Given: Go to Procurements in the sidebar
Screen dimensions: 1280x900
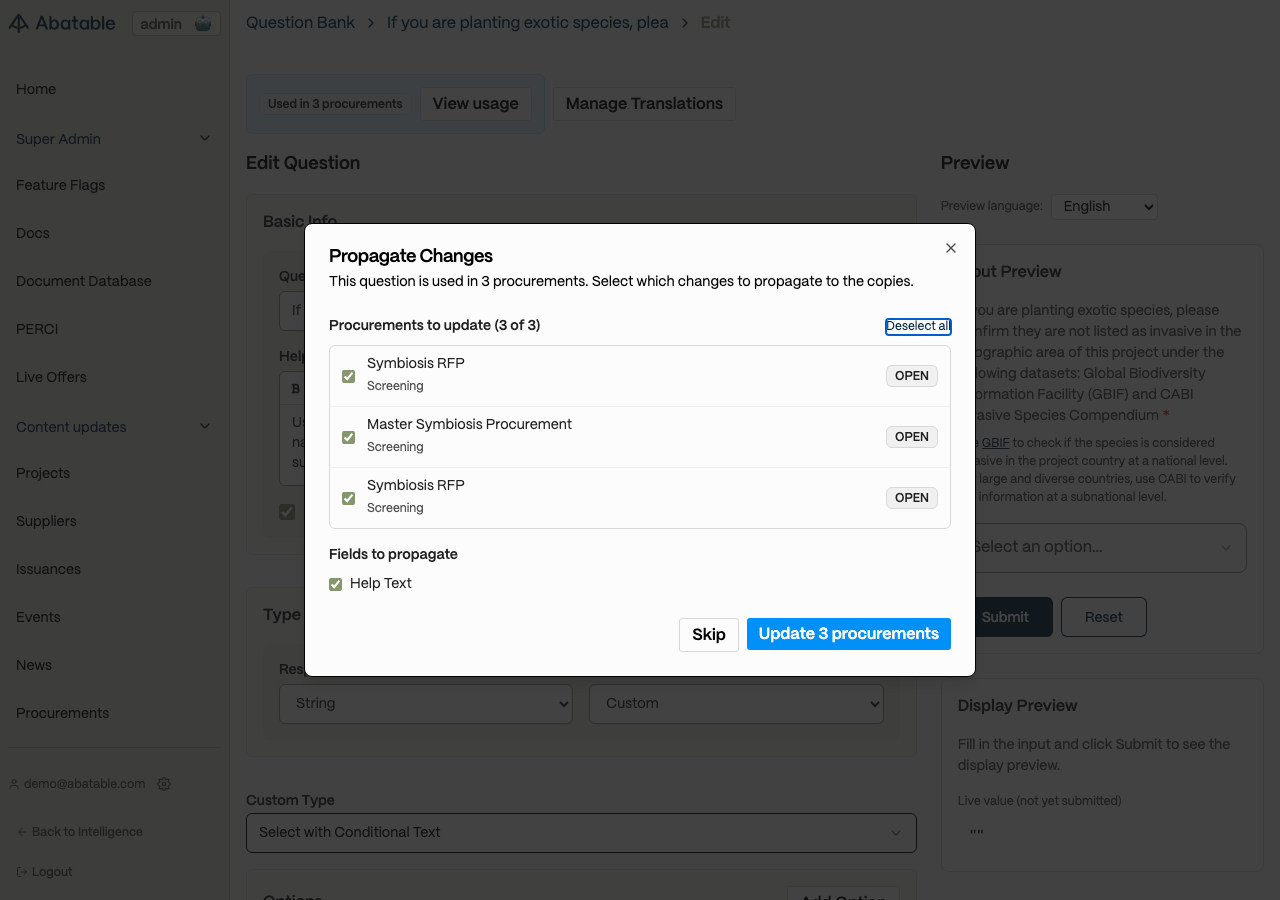Looking at the screenshot, I should [x=62, y=713].
